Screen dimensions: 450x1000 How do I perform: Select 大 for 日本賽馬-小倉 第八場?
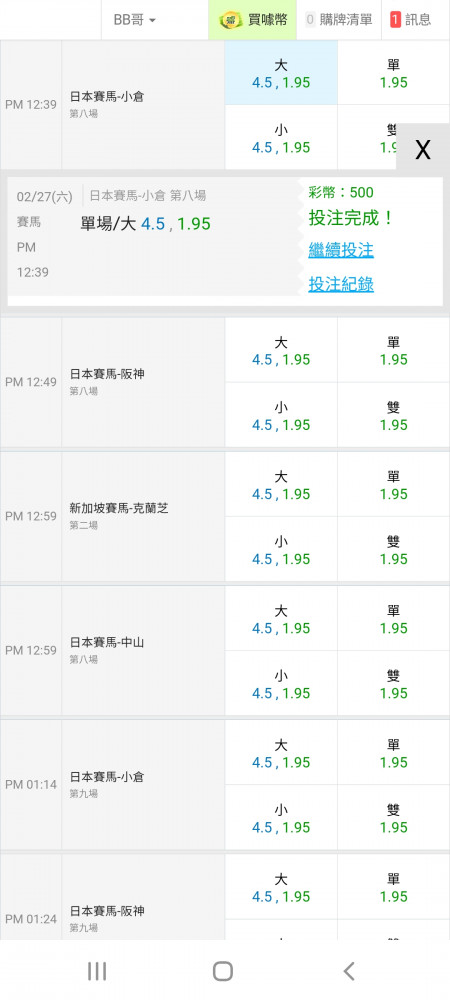pyautogui.click(x=281, y=73)
